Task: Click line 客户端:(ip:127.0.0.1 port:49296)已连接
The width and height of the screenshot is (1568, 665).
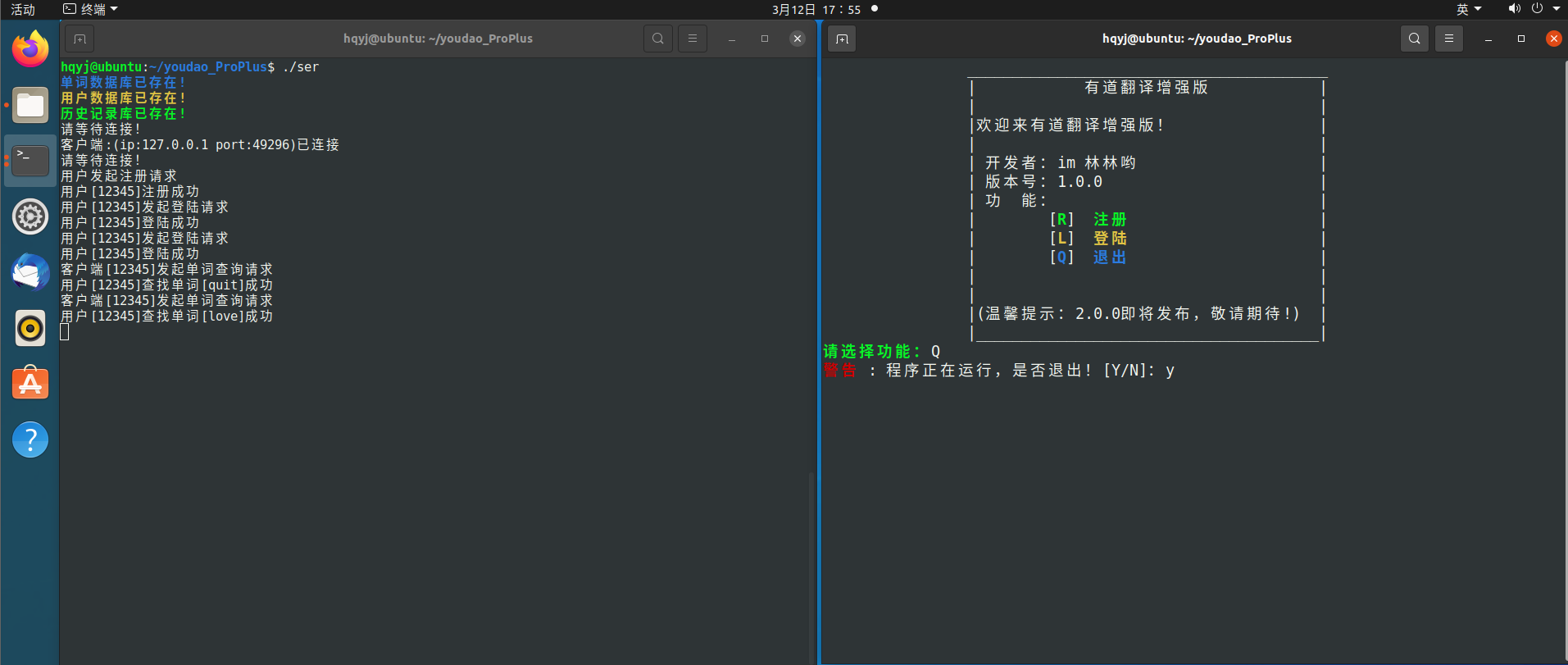Action: 200,145
